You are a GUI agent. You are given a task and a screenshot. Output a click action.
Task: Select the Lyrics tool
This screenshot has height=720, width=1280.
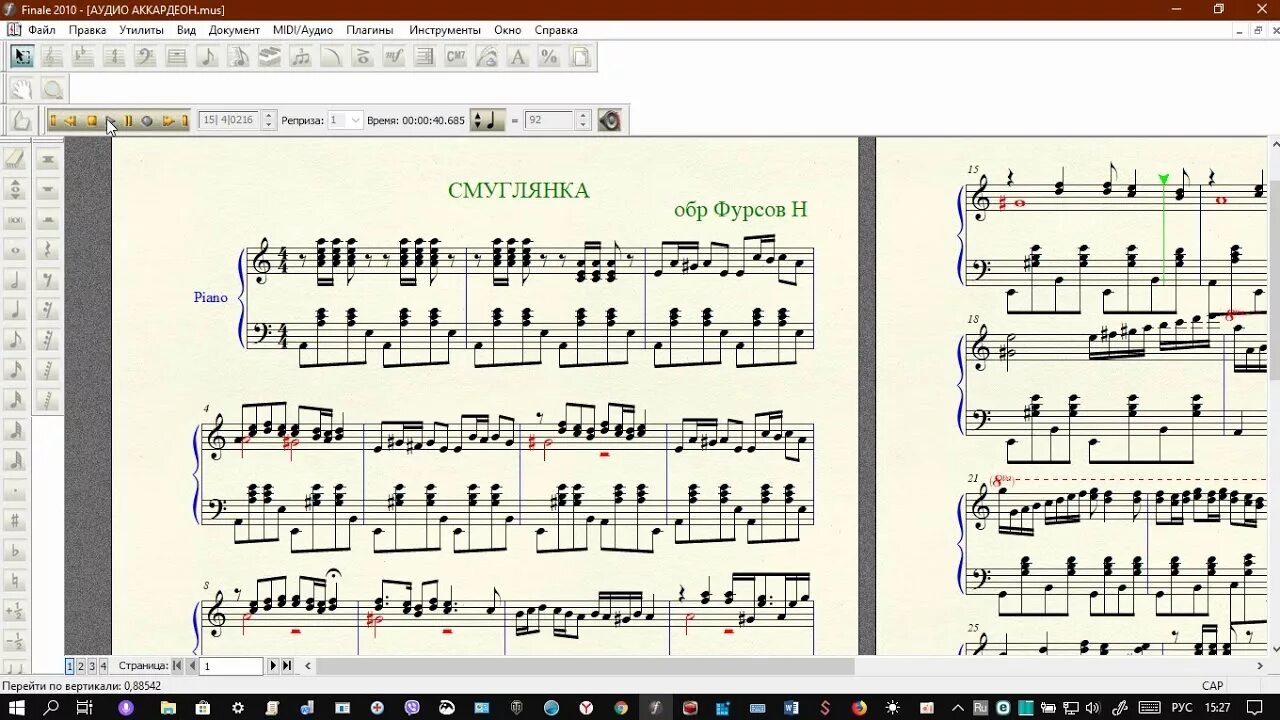(486, 57)
